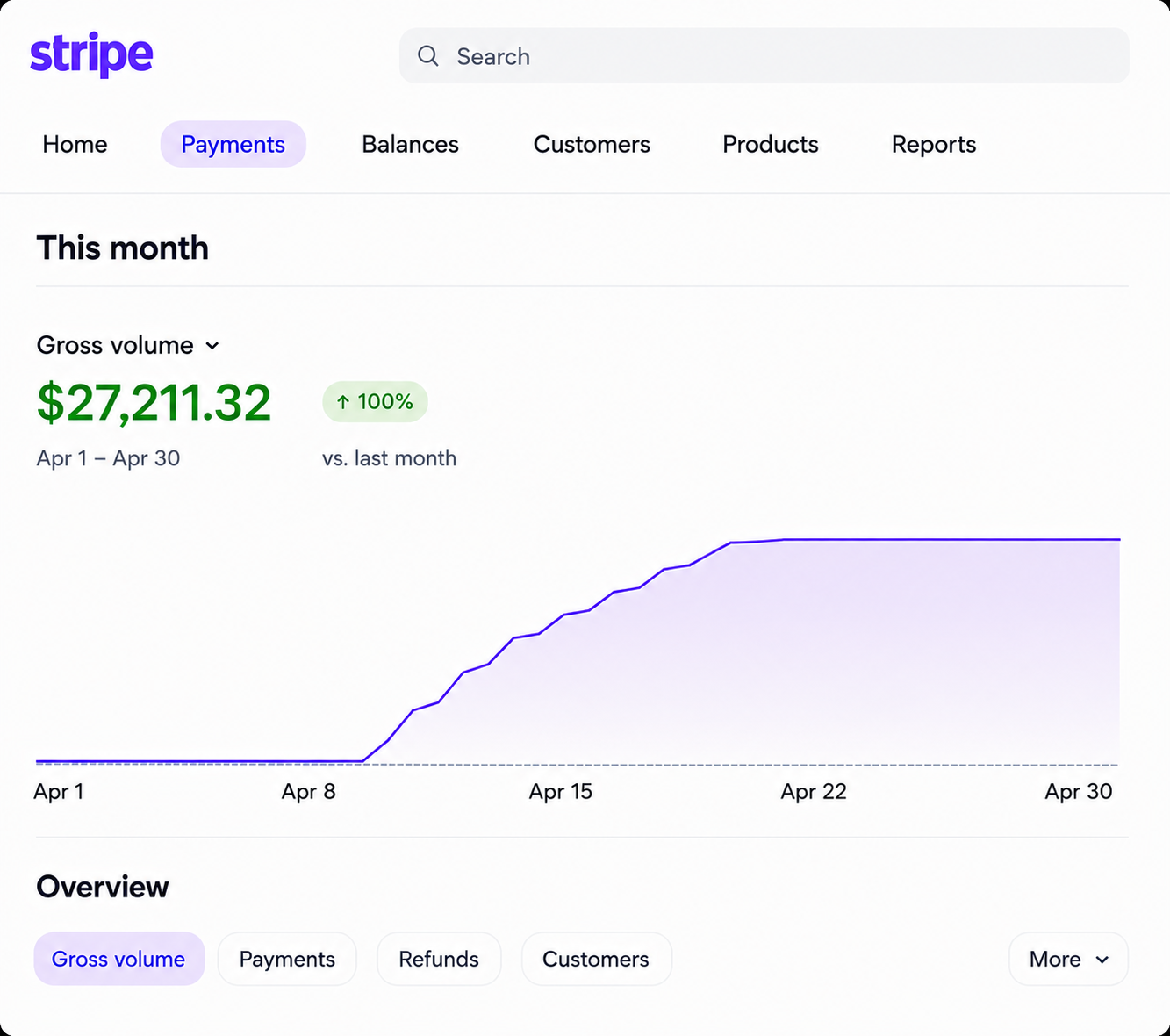Select the Payments overview filter chip
1170x1036 pixels.
[287, 959]
